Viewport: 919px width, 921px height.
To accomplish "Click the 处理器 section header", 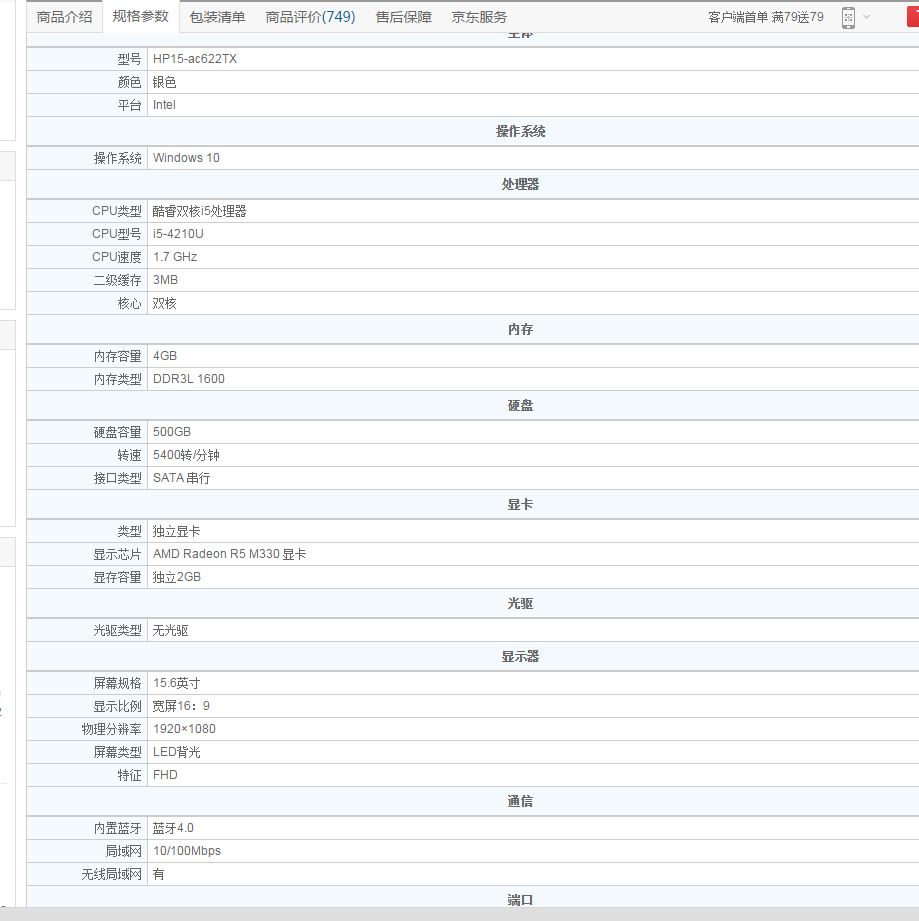I will point(520,184).
